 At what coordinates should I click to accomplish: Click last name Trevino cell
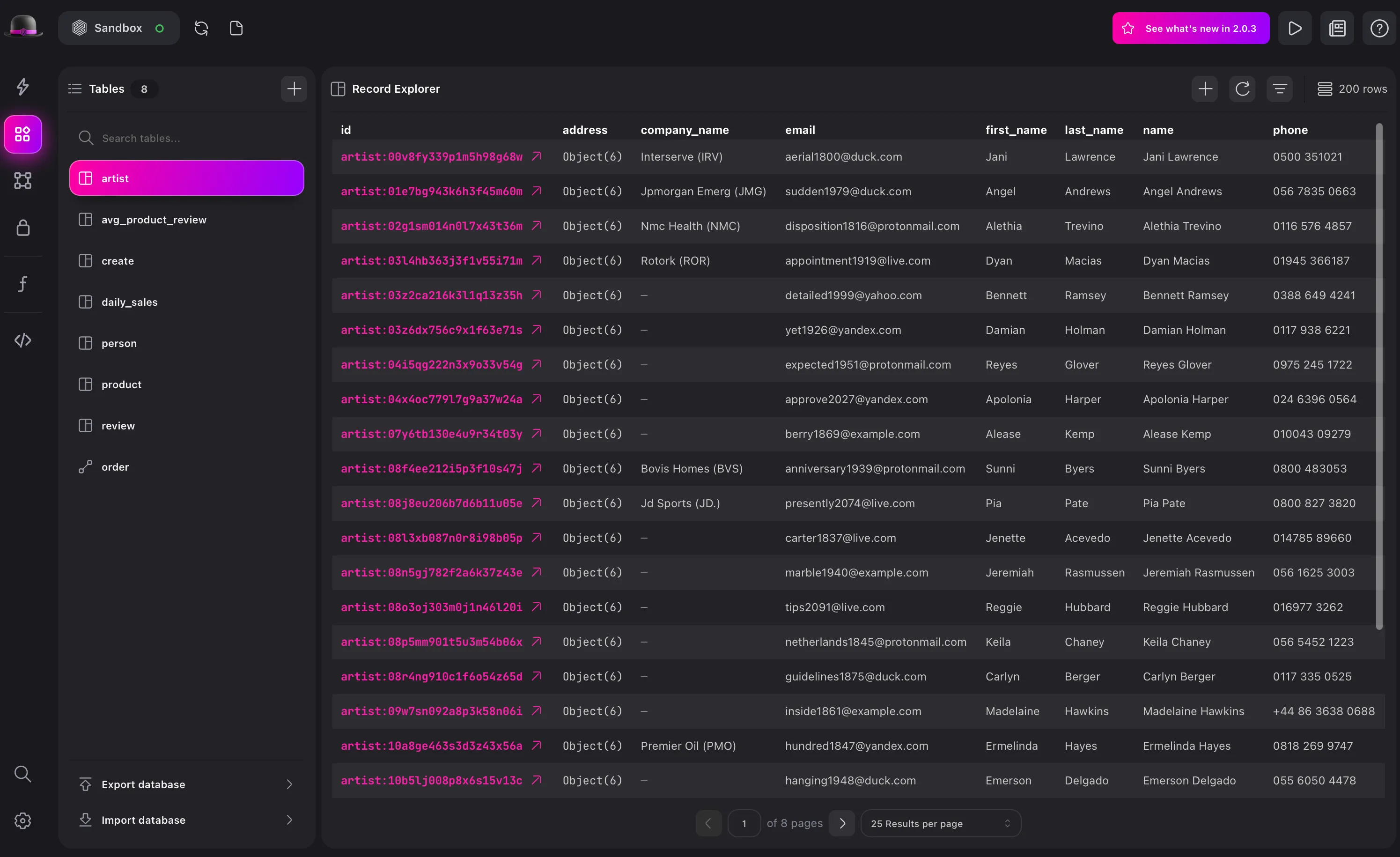(1083, 226)
